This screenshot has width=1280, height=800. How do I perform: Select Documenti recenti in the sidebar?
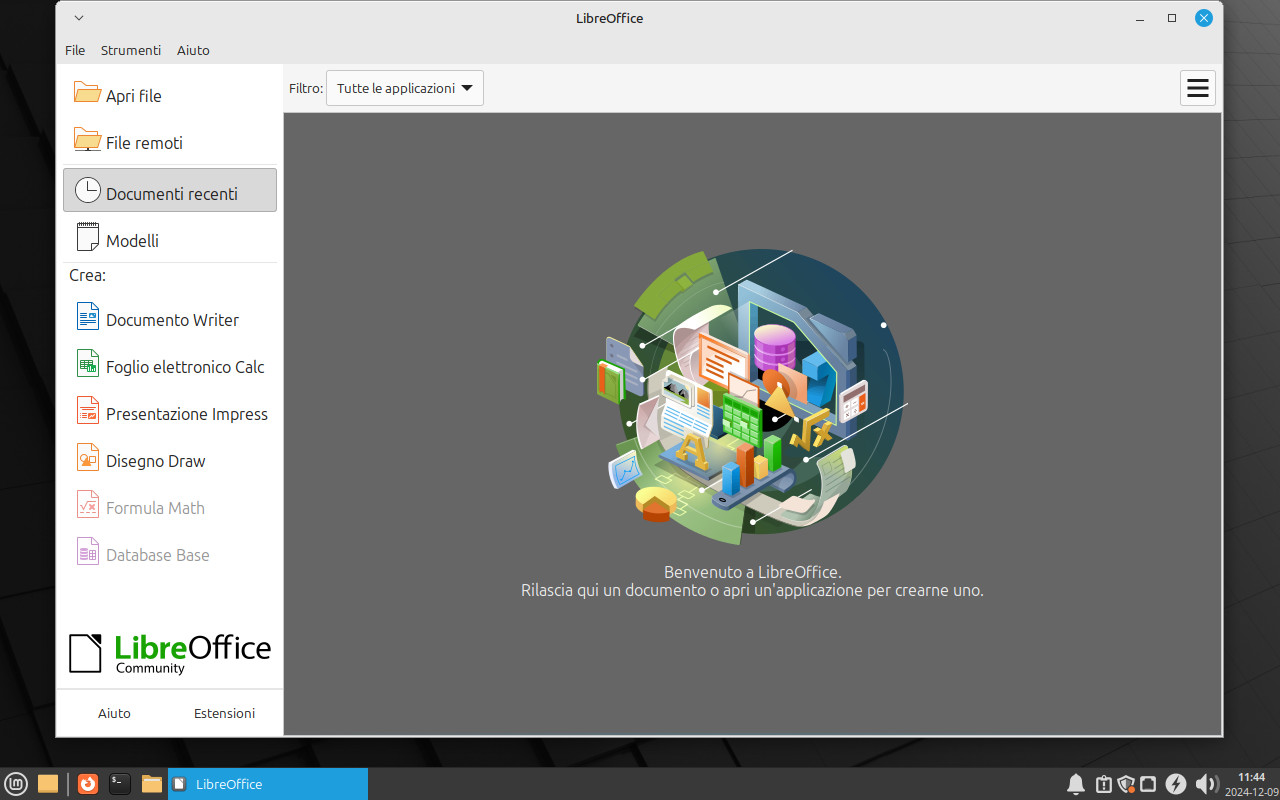170,191
